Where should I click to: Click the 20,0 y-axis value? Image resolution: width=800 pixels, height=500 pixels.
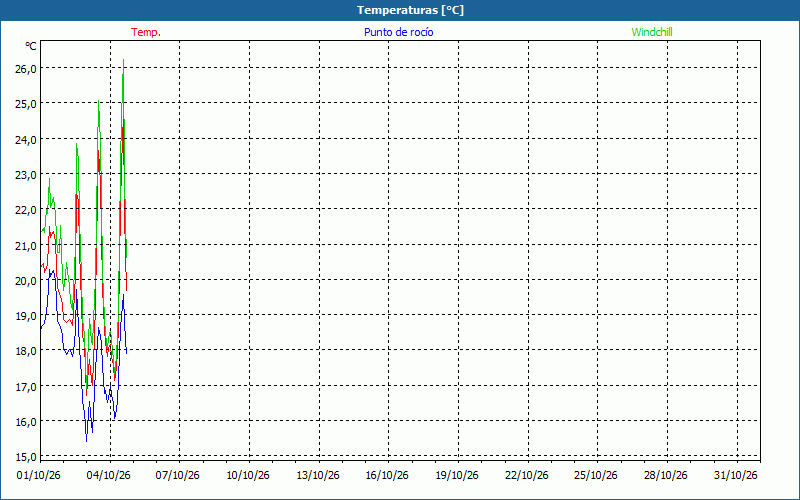(26, 281)
